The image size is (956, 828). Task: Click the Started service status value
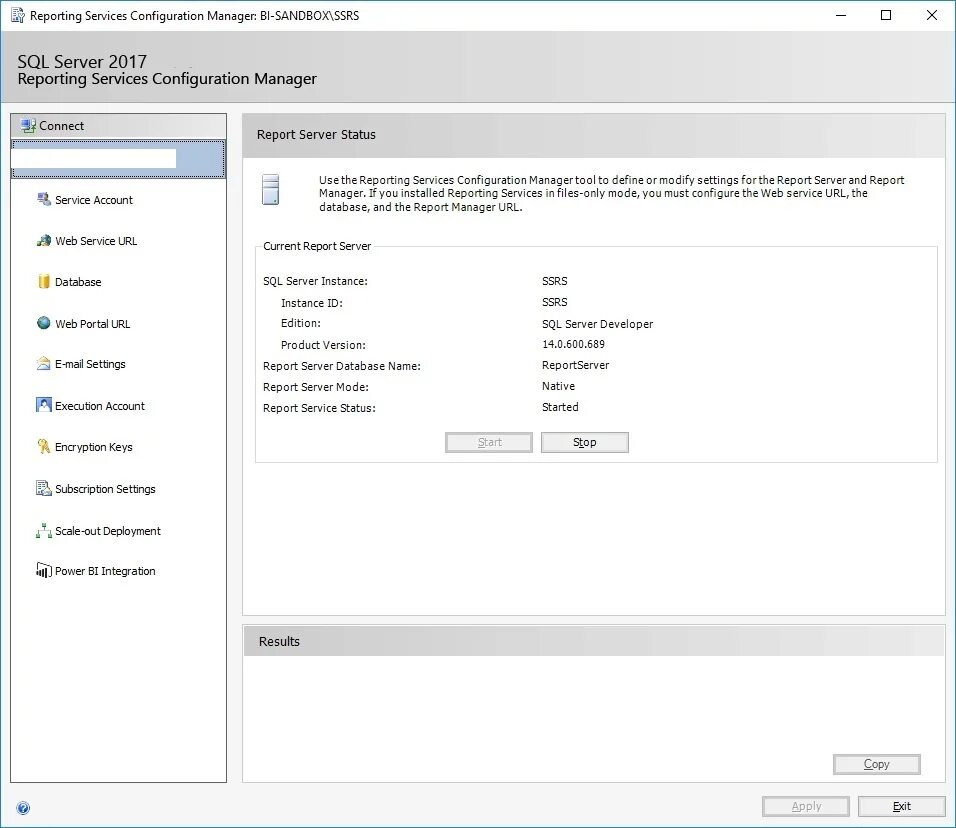560,407
